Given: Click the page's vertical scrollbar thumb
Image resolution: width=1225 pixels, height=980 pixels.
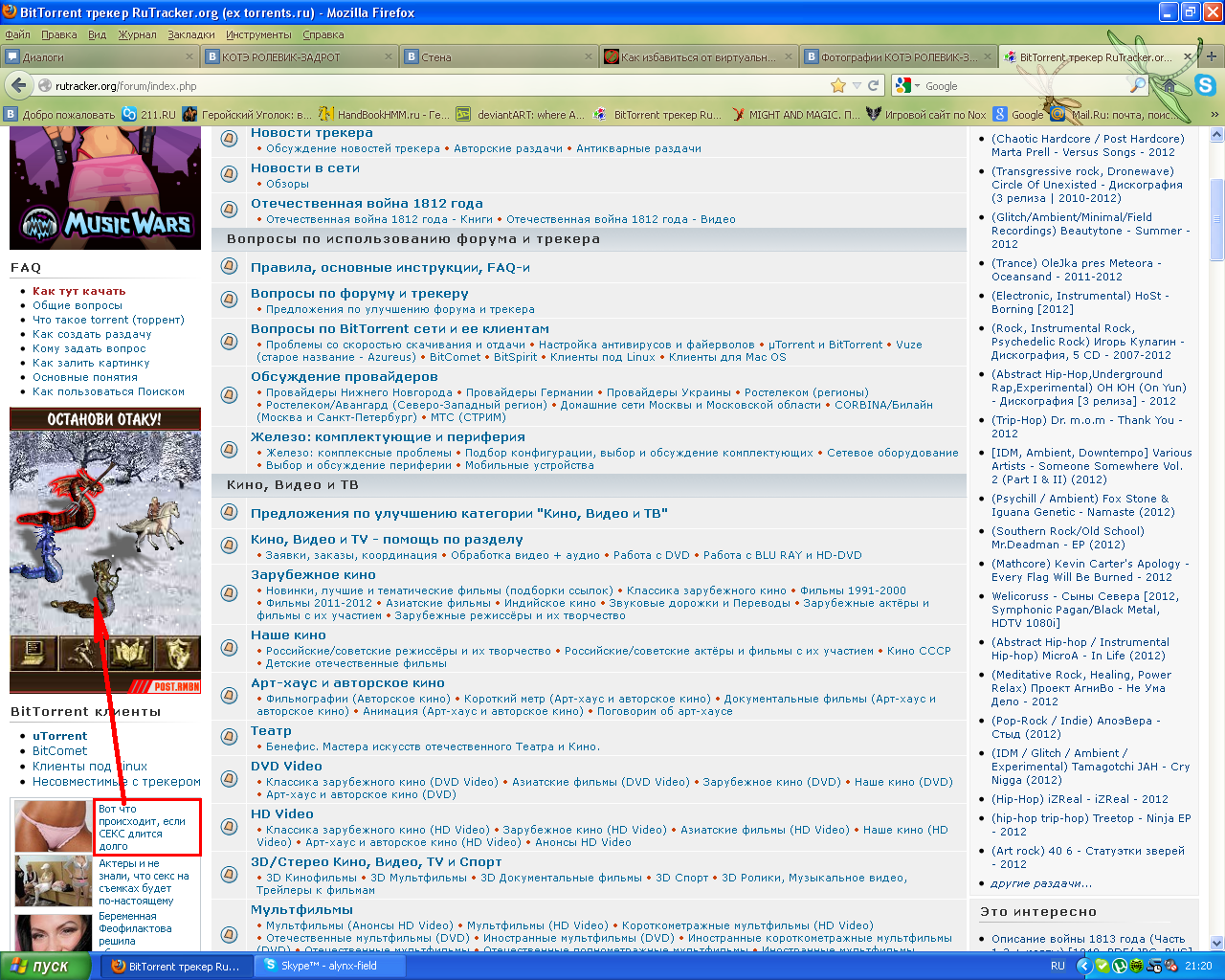Looking at the screenshot, I should tap(1216, 218).
